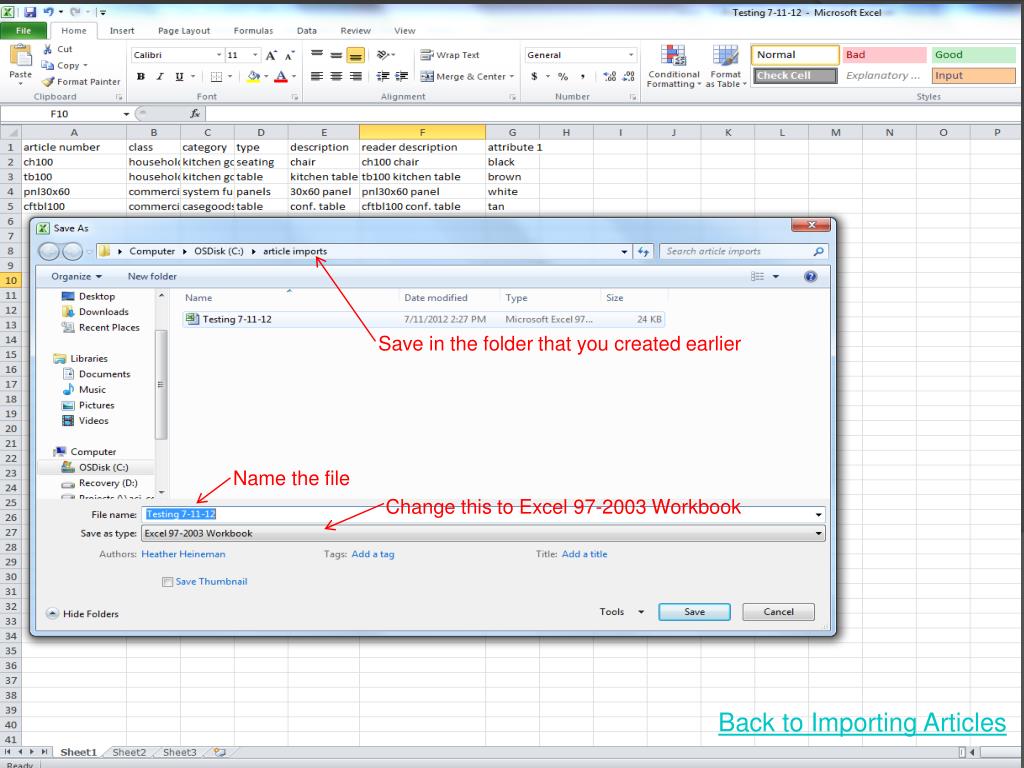Click the search magnifier in Save As dialog
The height and width of the screenshot is (768, 1024).
pyautogui.click(x=818, y=251)
